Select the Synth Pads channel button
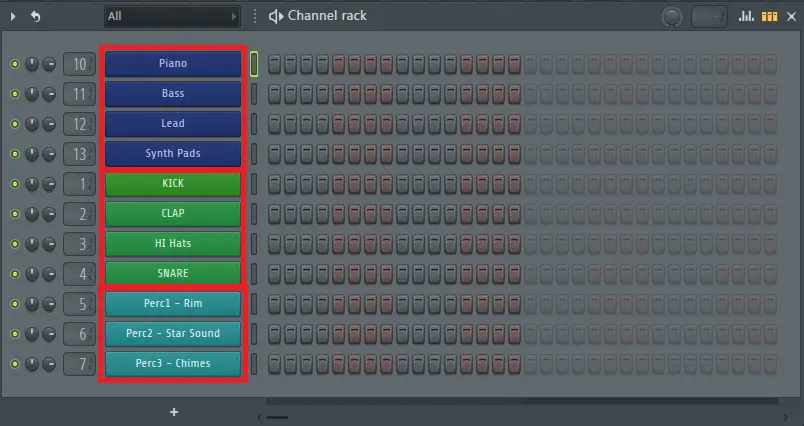The height and width of the screenshot is (426, 804). click(x=172, y=154)
